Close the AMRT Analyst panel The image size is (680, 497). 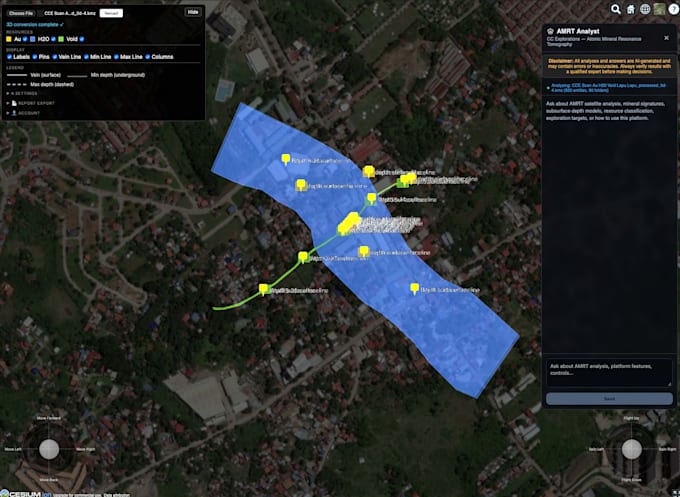click(x=666, y=38)
